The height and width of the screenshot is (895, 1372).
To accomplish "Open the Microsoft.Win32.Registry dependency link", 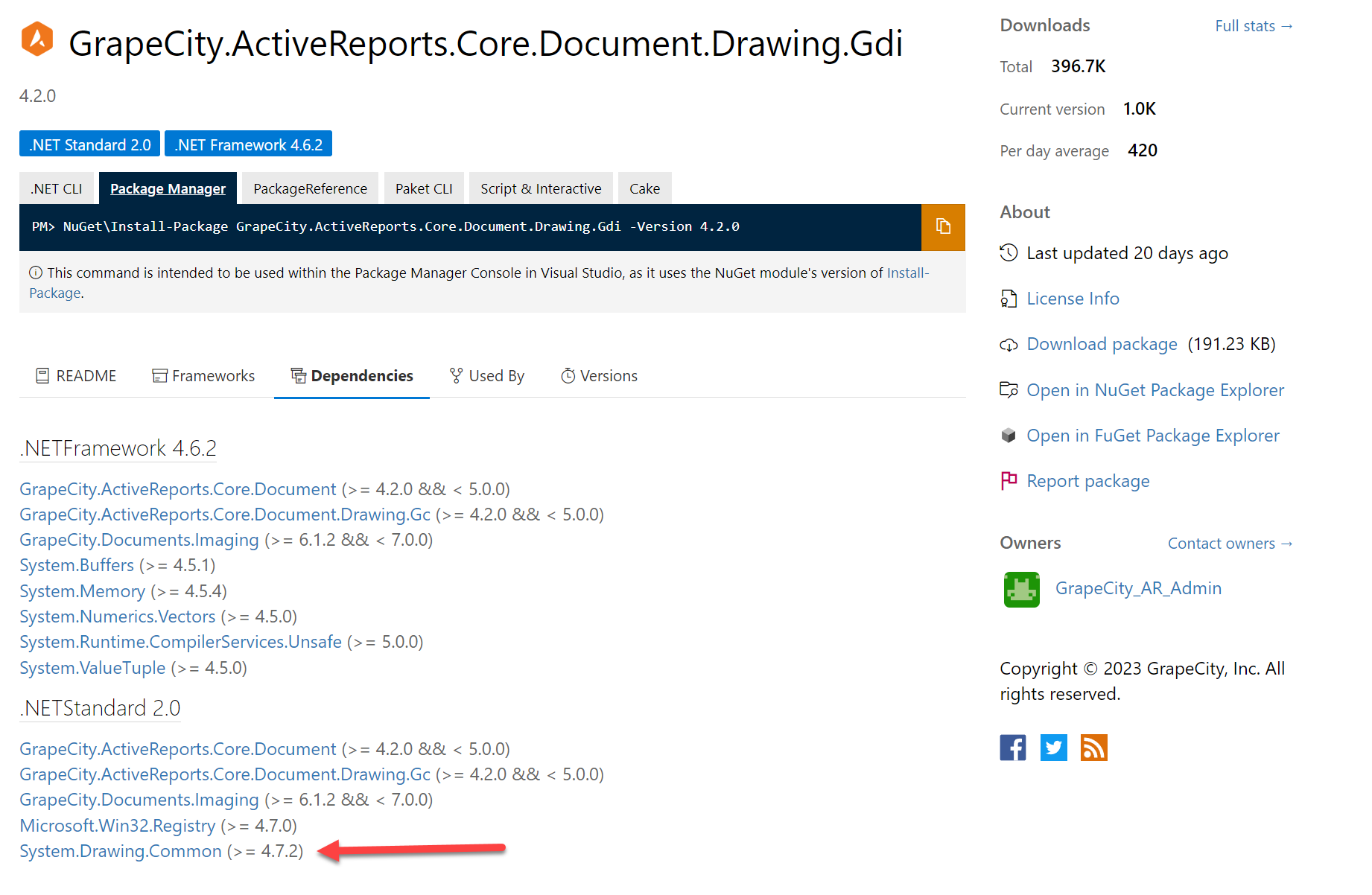I will click(118, 826).
